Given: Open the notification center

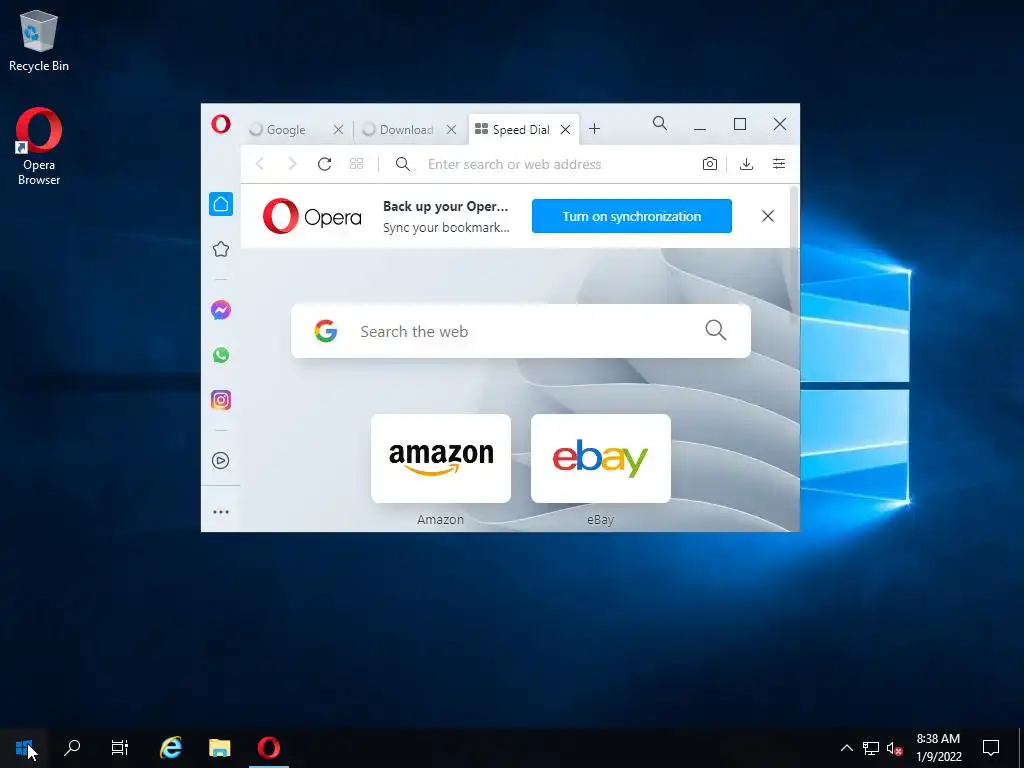Looking at the screenshot, I should coord(991,748).
